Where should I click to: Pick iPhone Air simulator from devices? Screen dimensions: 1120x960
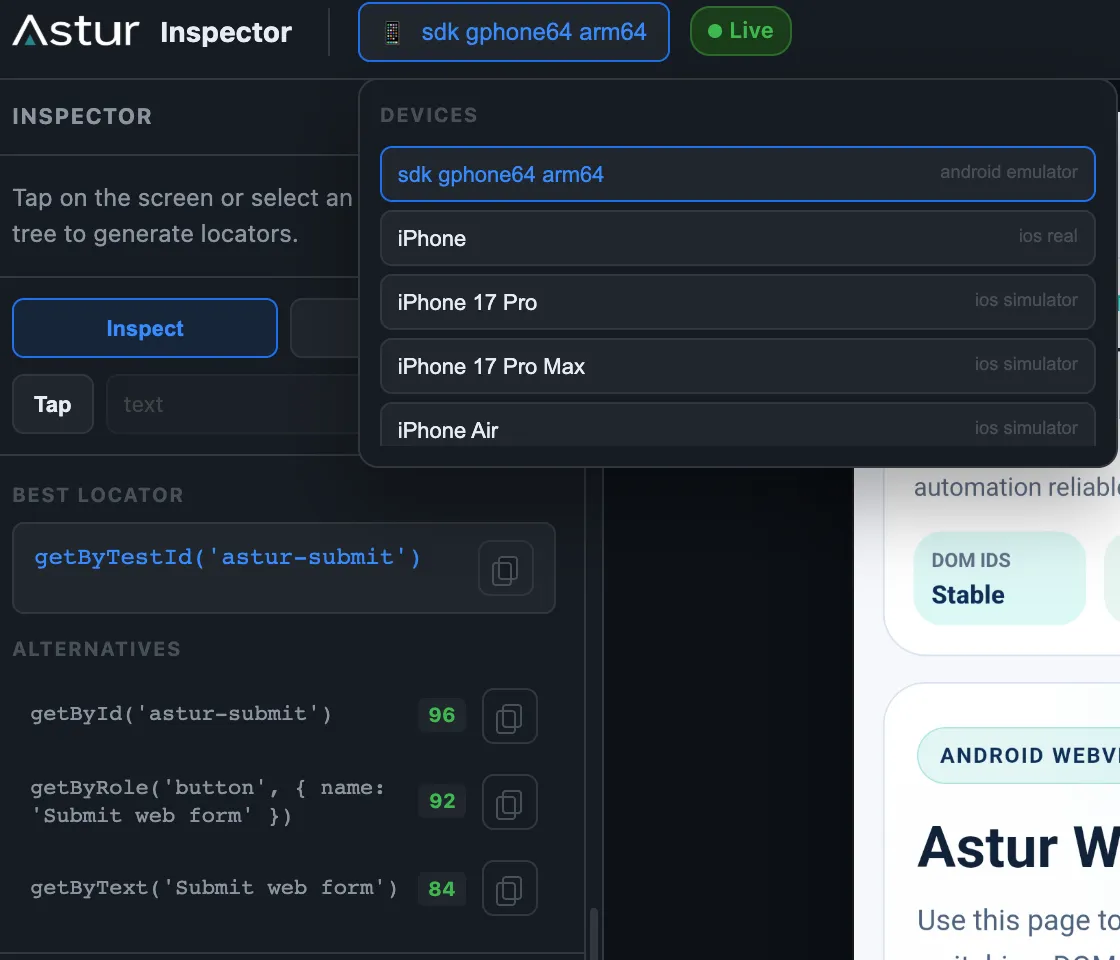coord(737,426)
